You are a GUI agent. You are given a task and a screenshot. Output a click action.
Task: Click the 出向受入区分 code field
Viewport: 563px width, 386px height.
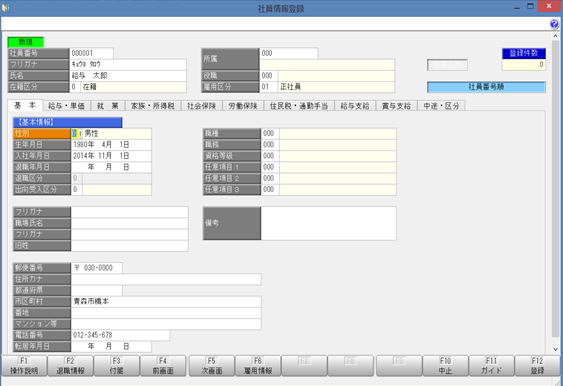(76, 190)
